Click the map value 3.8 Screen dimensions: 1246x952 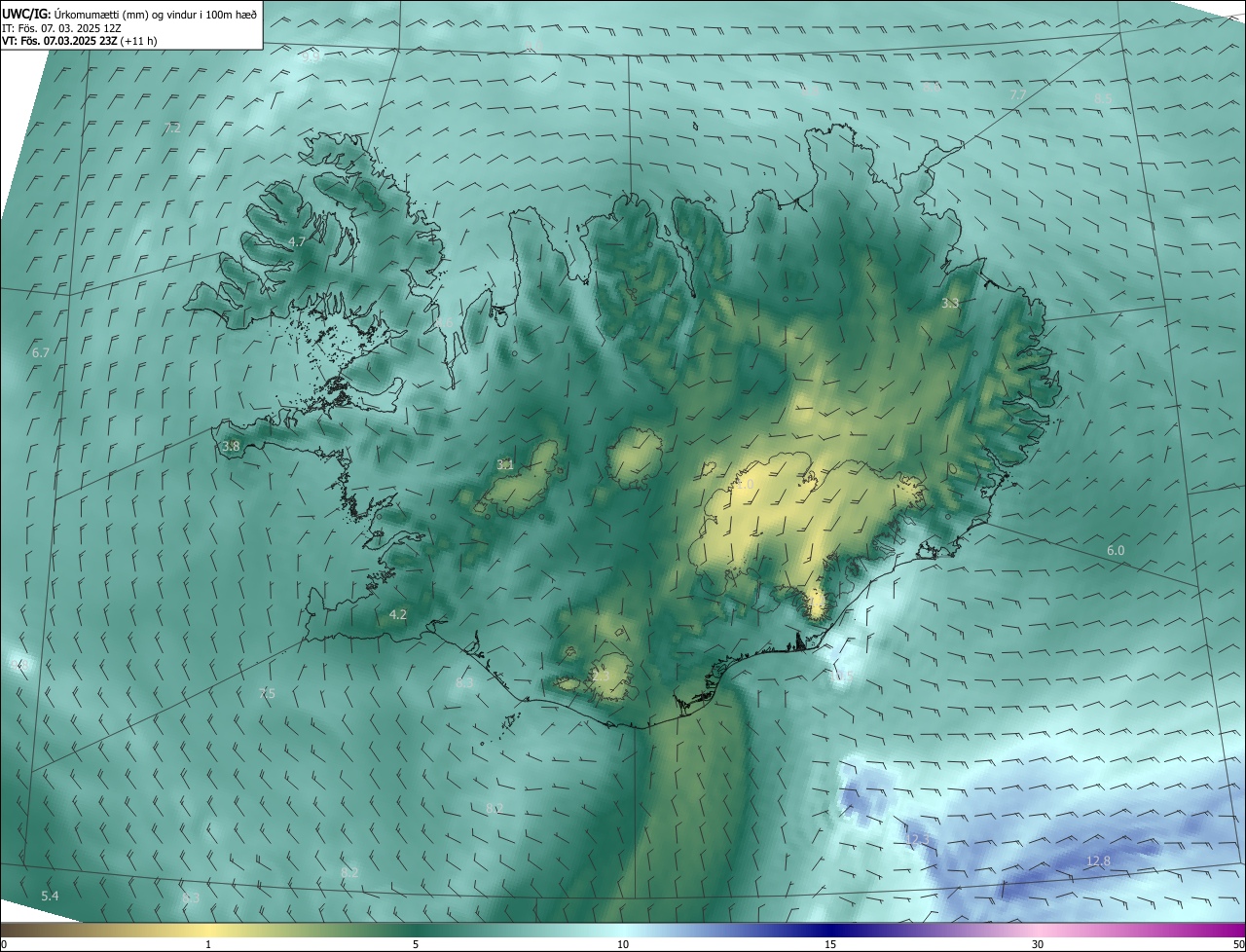pyautogui.click(x=231, y=446)
